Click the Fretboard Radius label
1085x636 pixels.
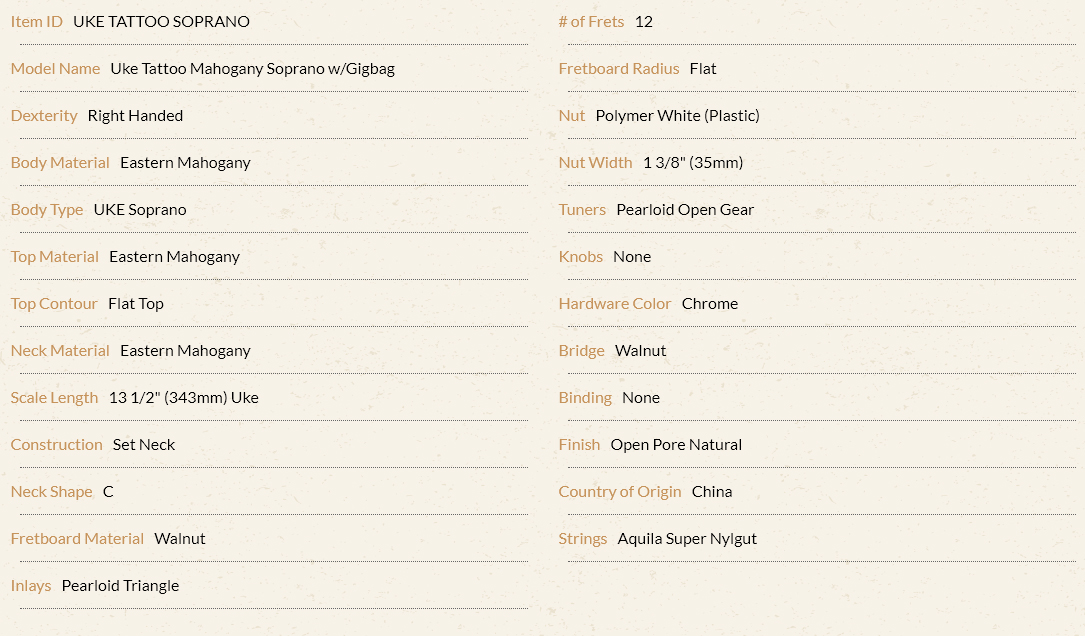tap(619, 69)
